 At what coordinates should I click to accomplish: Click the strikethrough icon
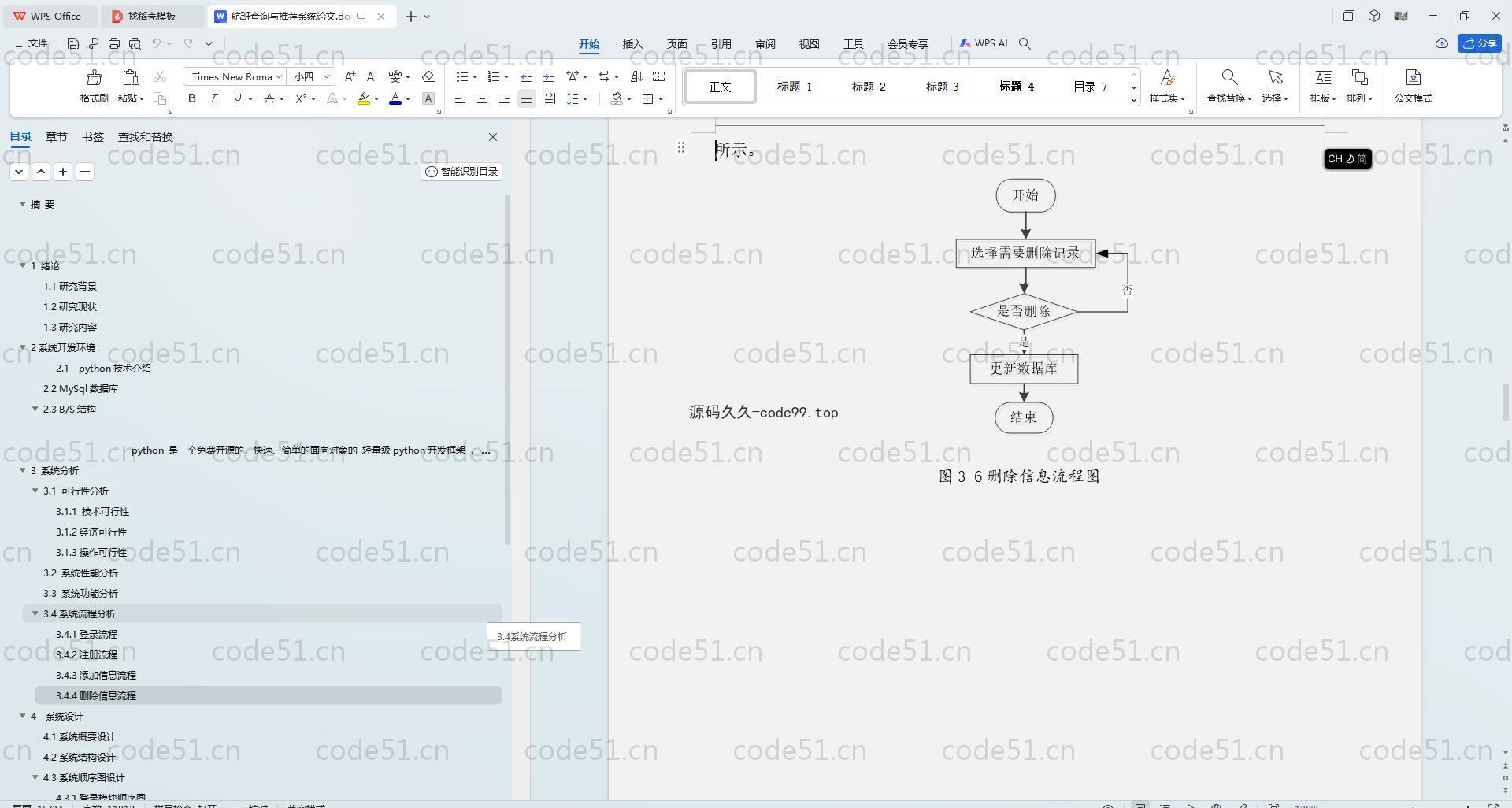coord(269,98)
